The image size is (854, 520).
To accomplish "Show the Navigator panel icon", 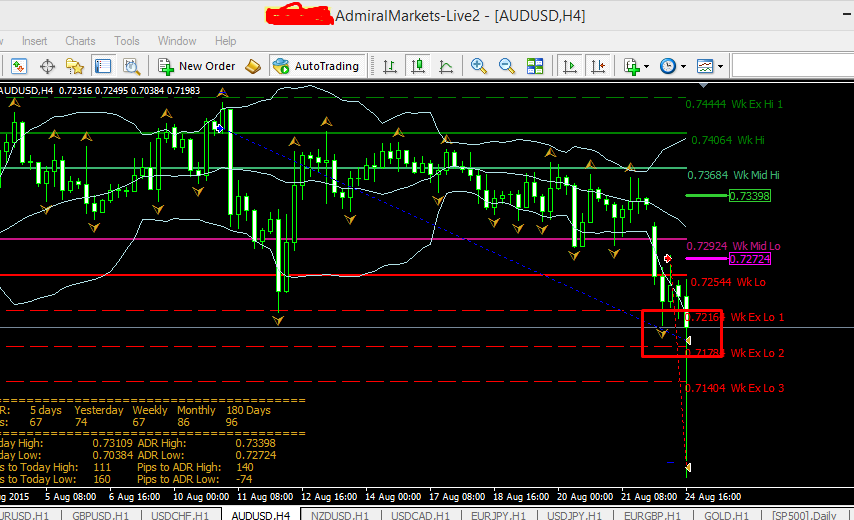I will click(75, 66).
